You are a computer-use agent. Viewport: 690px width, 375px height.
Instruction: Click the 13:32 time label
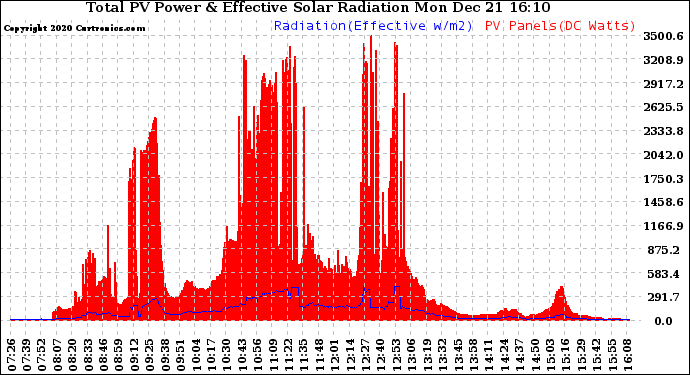click(x=443, y=355)
